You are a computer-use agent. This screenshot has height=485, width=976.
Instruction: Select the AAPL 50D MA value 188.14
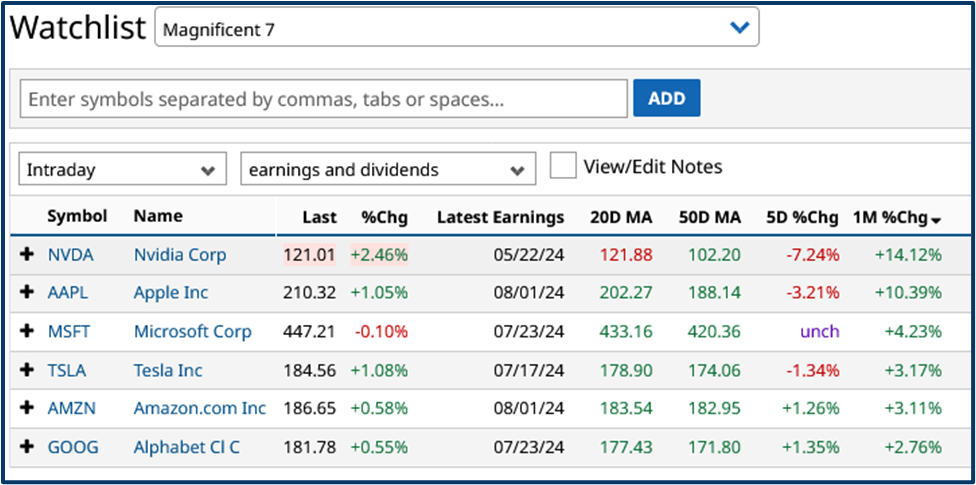coord(715,293)
